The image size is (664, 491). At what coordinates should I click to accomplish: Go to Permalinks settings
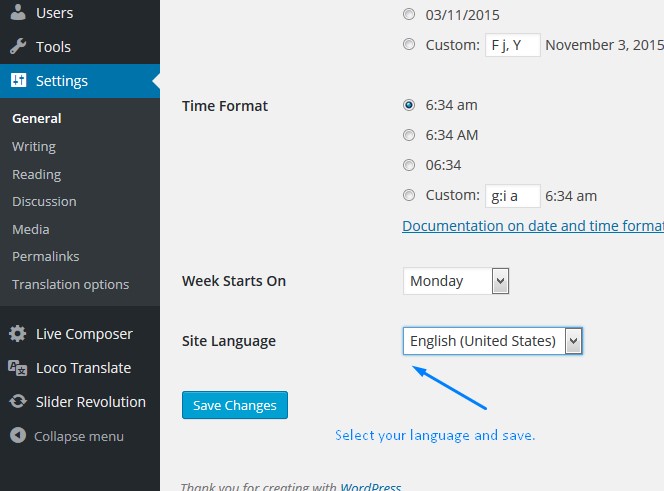pyautogui.click(x=45, y=256)
